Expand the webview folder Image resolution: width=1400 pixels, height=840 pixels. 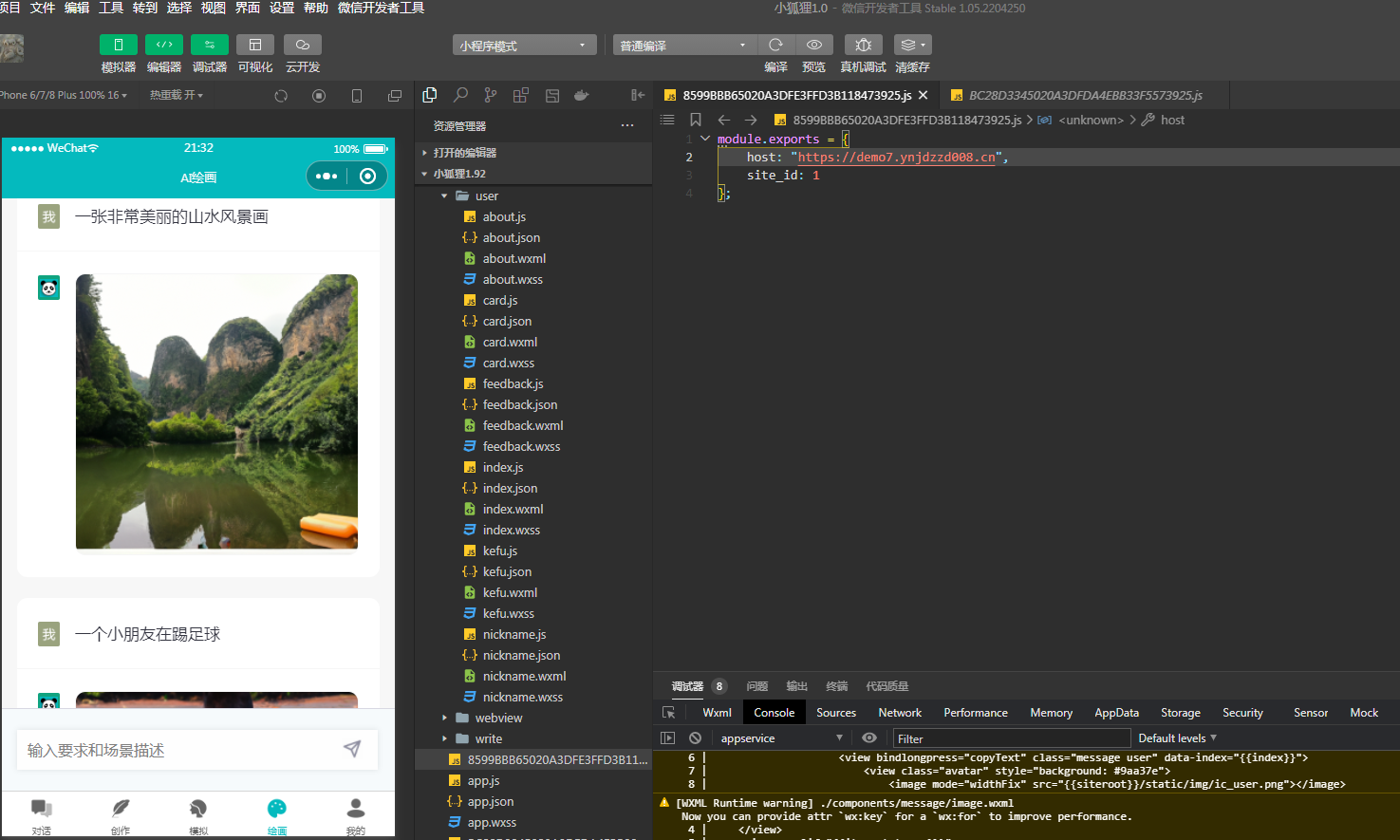533,718
